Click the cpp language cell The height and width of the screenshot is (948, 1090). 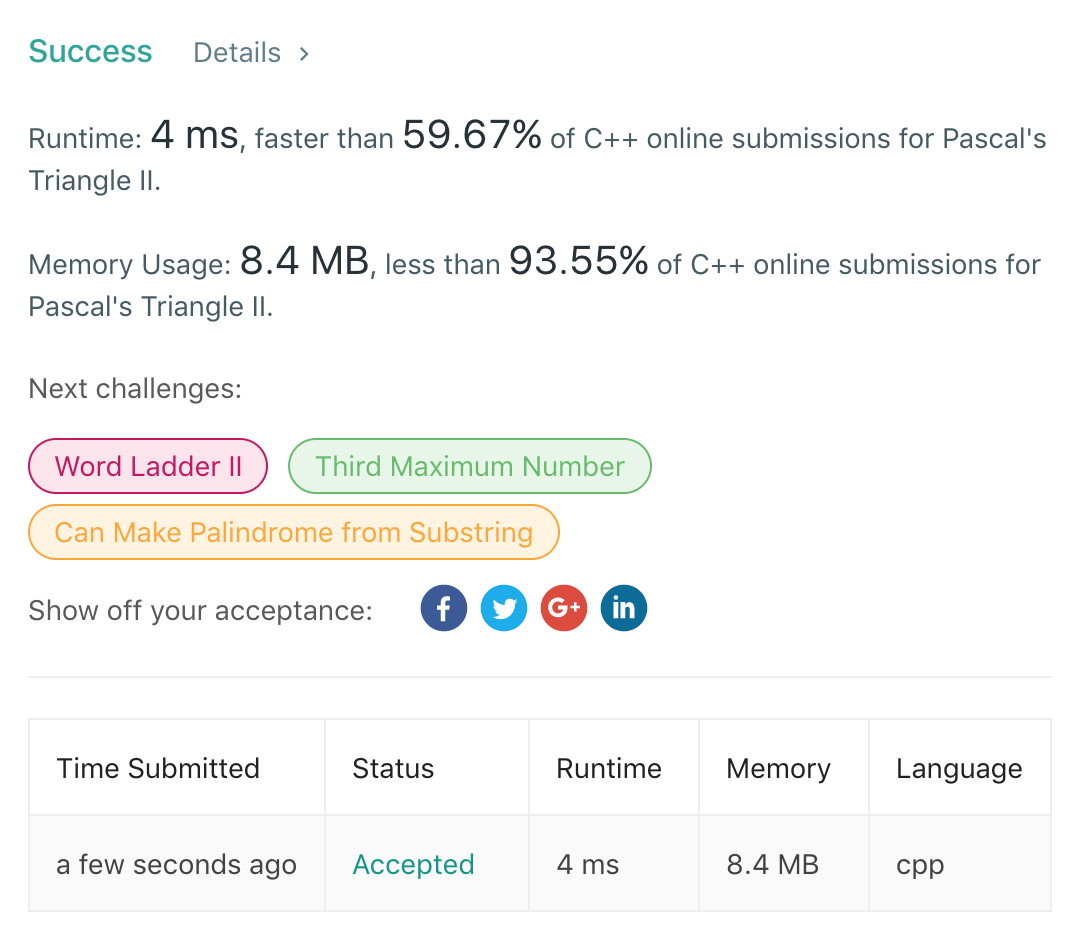point(920,864)
